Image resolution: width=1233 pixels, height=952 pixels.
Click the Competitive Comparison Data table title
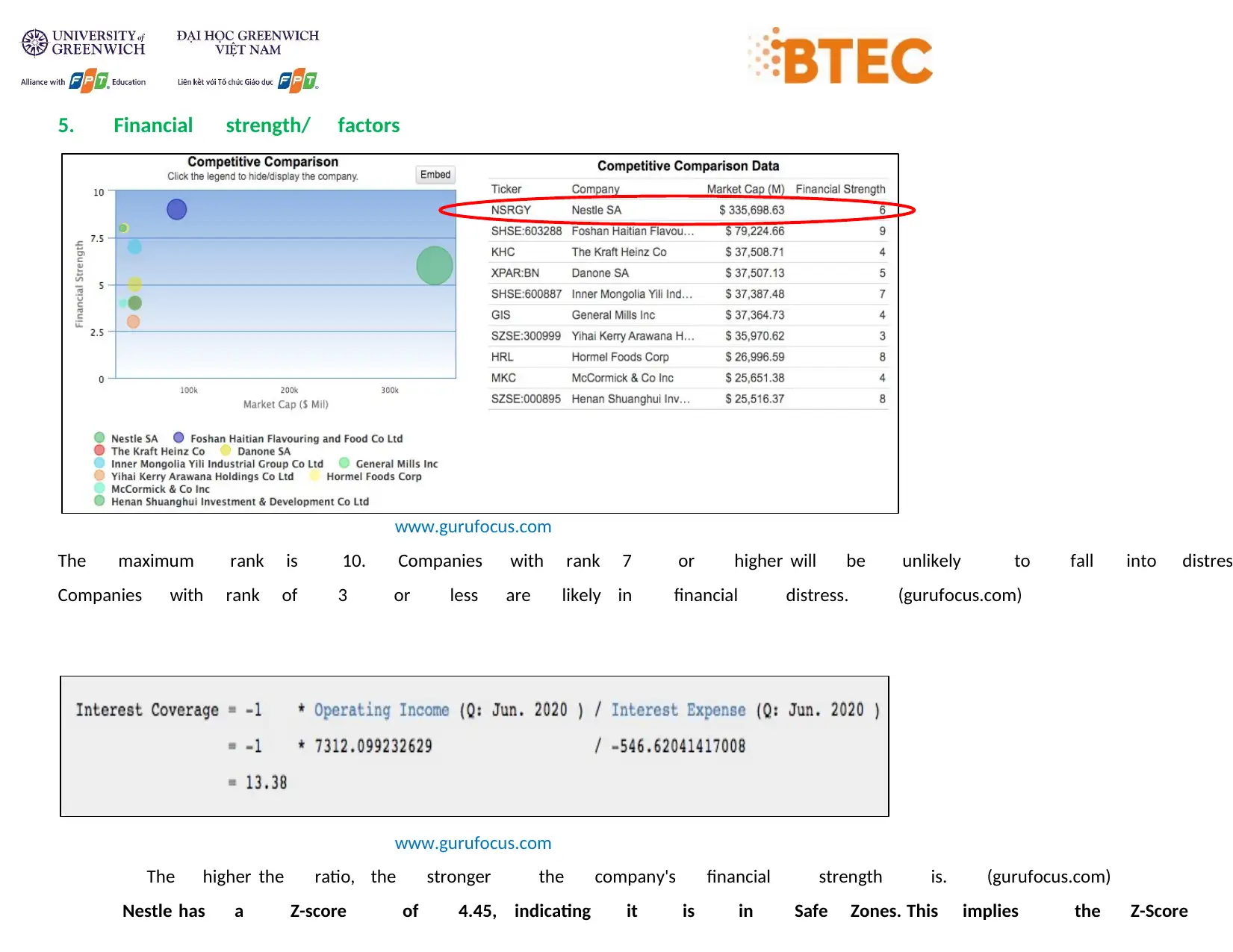click(x=688, y=166)
